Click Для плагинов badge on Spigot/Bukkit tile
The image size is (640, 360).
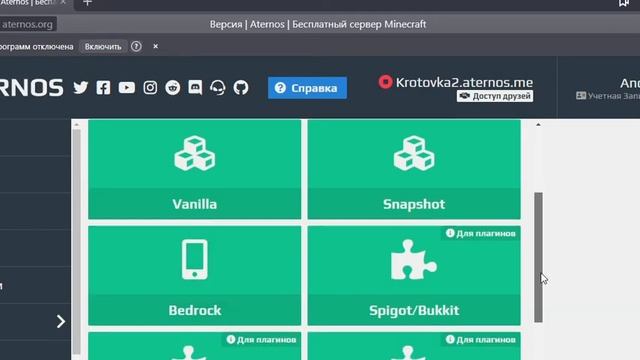[481, 233]
